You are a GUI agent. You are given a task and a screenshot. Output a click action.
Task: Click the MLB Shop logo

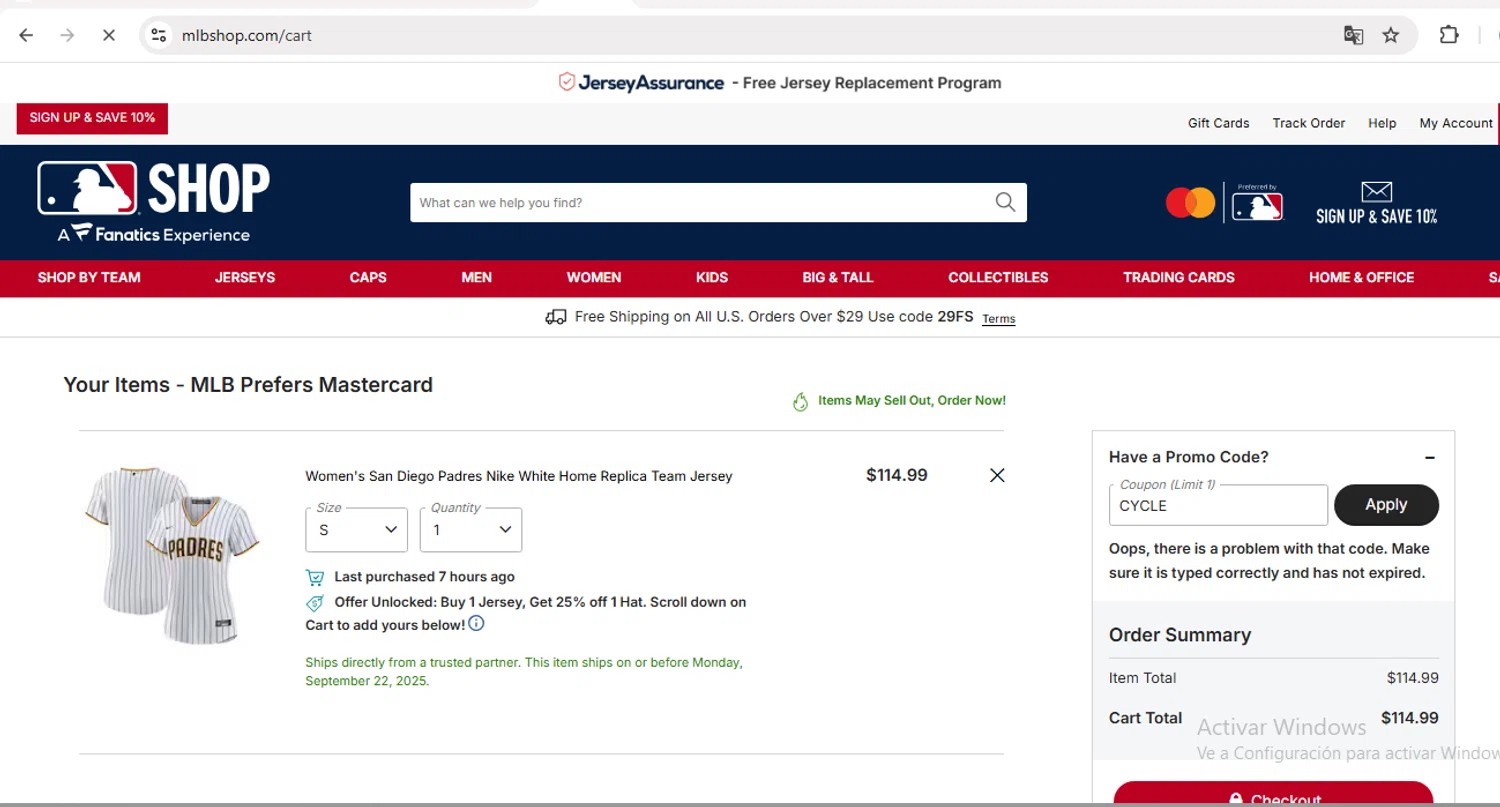pyautogui.click(x=154, y=202)
